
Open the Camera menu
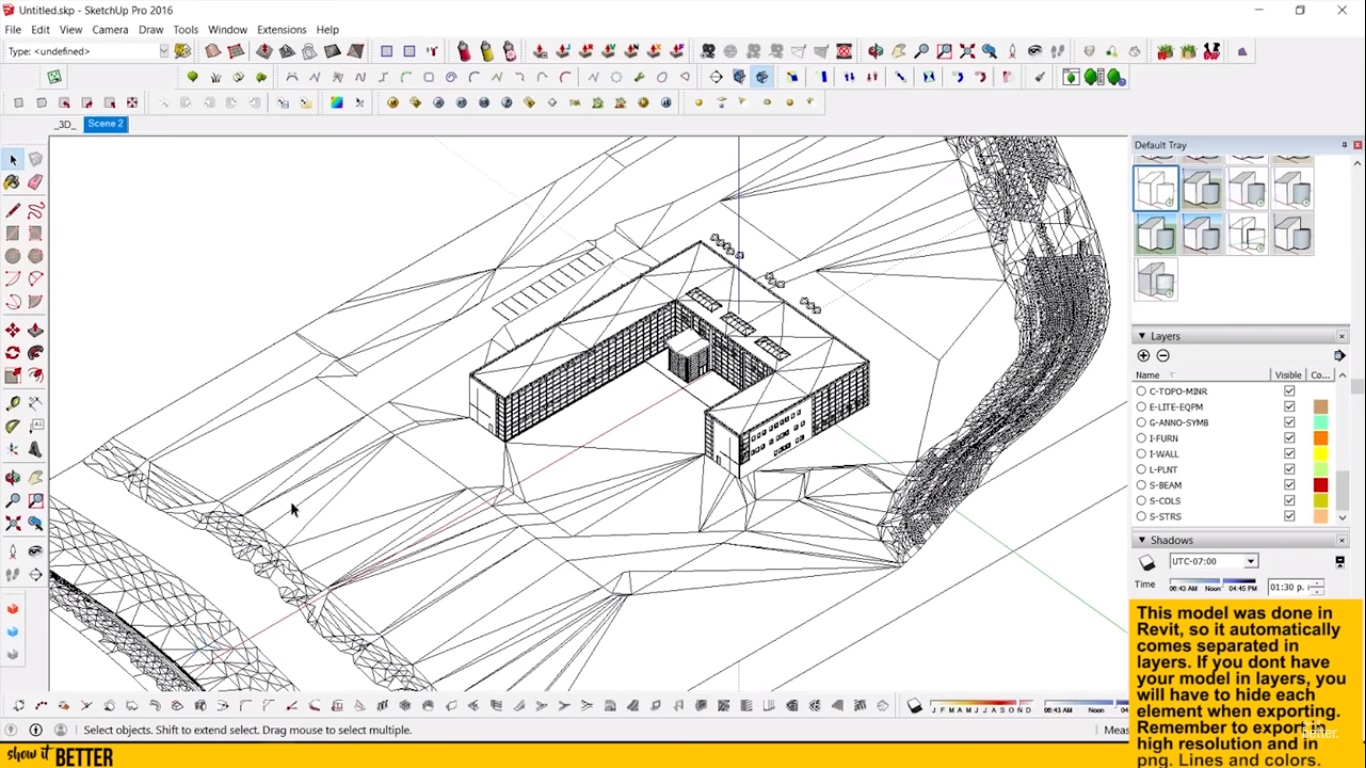[110, 29]
